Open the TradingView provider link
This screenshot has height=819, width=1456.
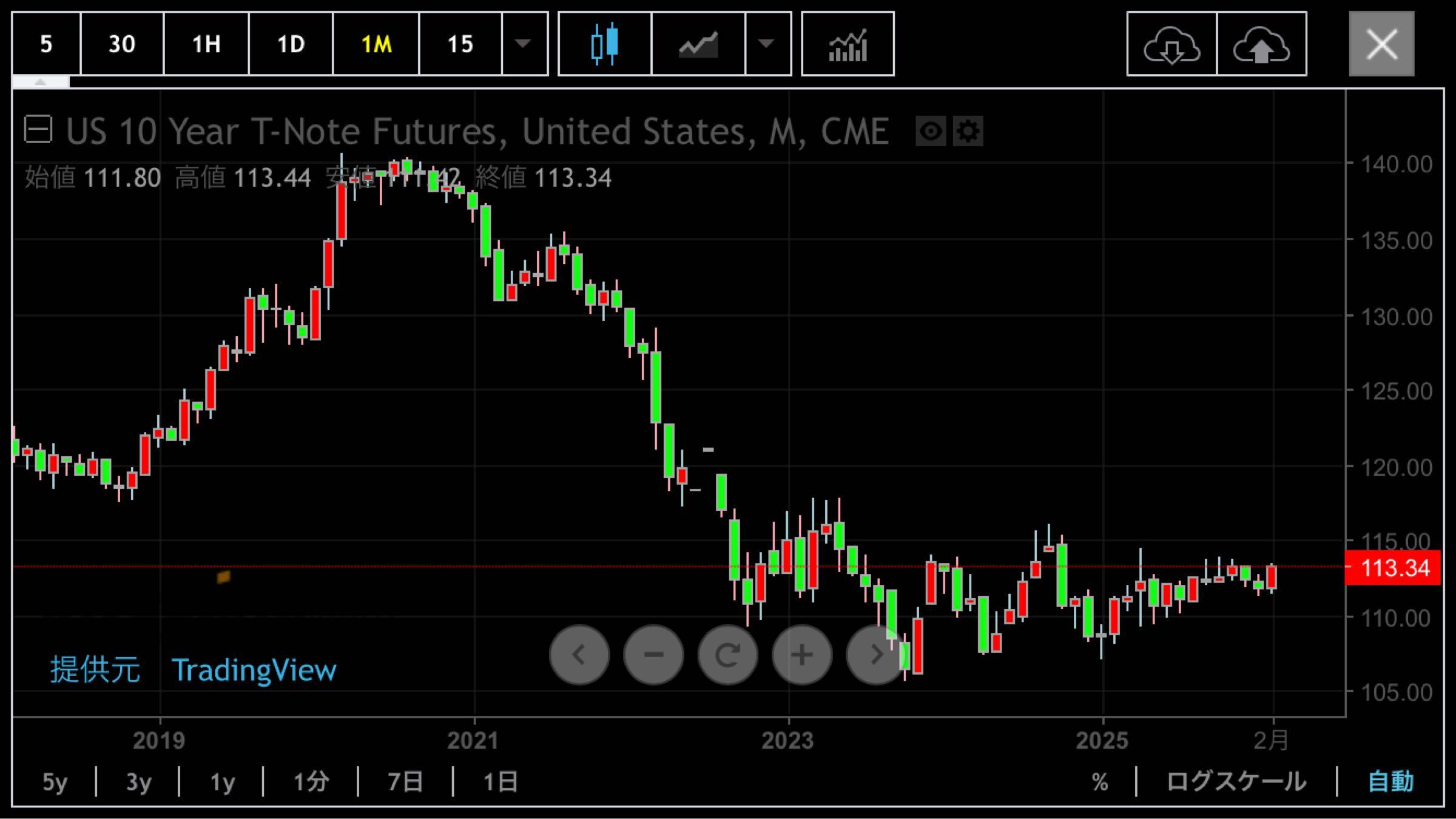254,670
